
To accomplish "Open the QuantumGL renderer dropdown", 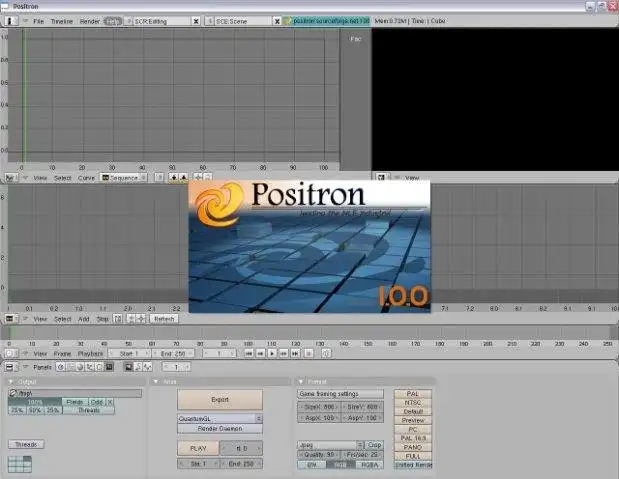I will 219,419.
